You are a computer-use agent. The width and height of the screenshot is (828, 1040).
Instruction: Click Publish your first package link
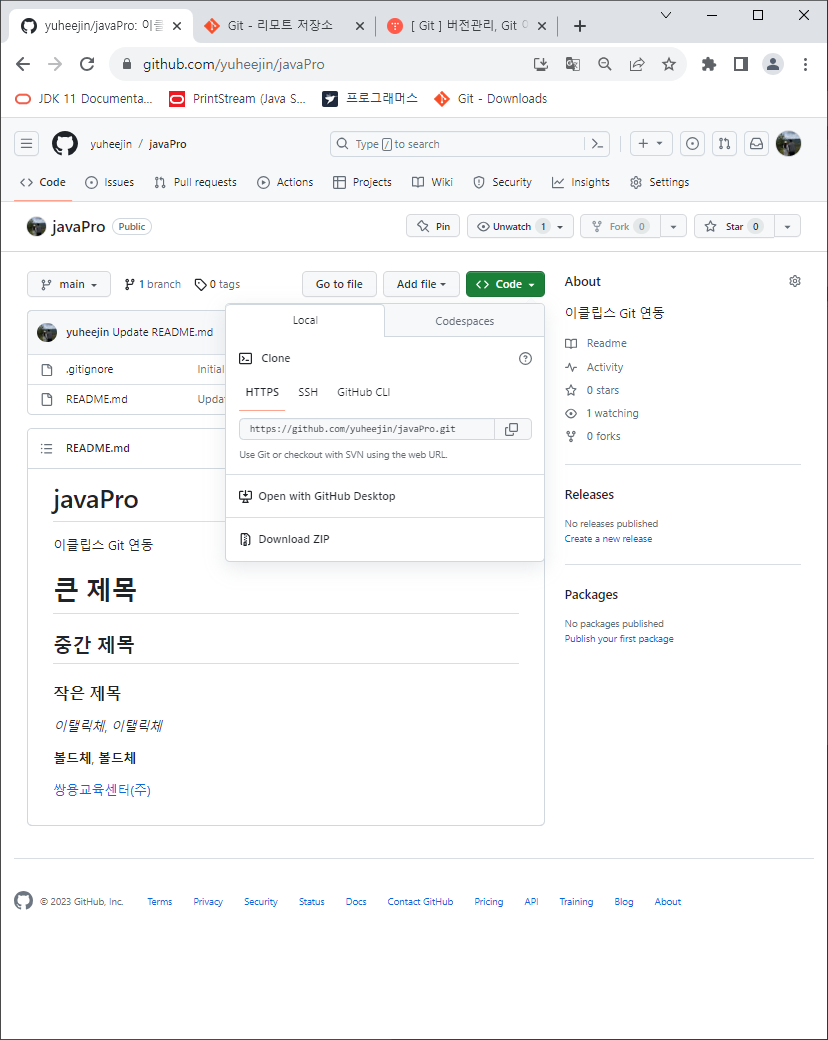click(619, 639)
